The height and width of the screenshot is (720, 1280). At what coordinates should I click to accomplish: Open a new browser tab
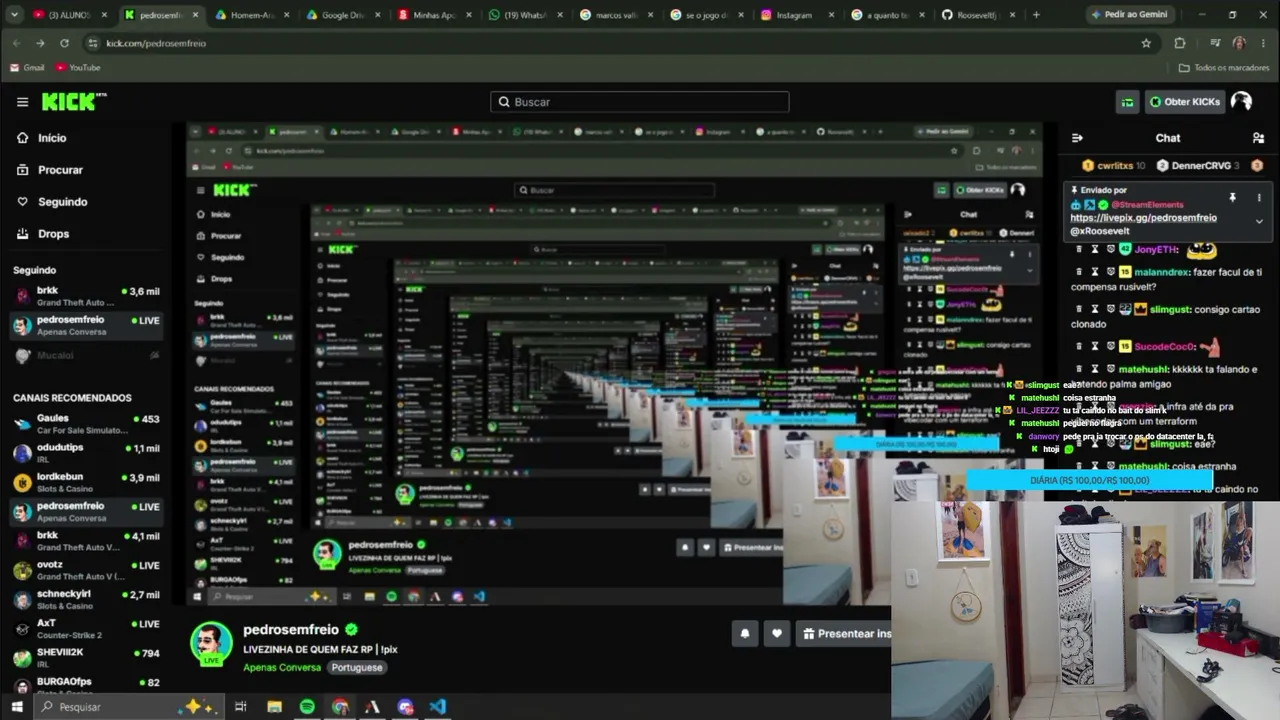click(1036, 15)
